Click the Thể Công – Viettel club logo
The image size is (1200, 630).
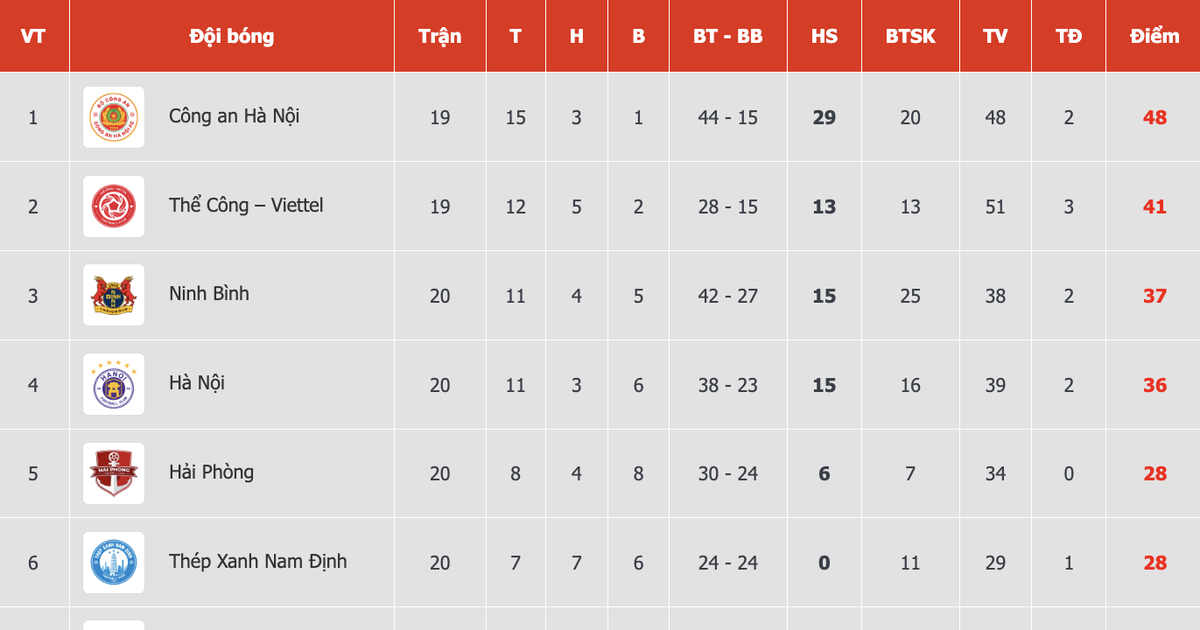(113, 206)
